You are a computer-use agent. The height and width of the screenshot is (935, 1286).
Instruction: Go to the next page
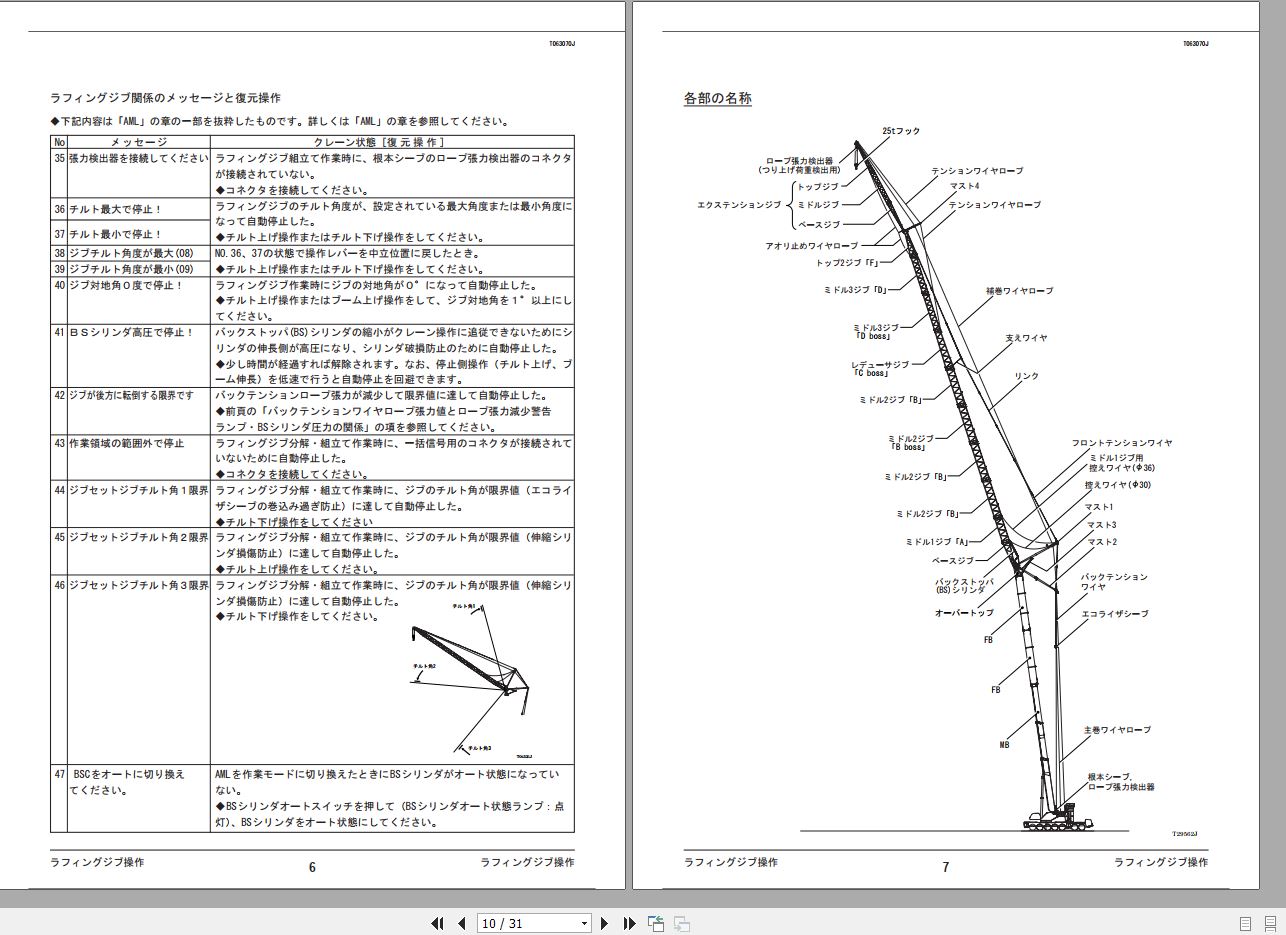[x=604, y=923]
